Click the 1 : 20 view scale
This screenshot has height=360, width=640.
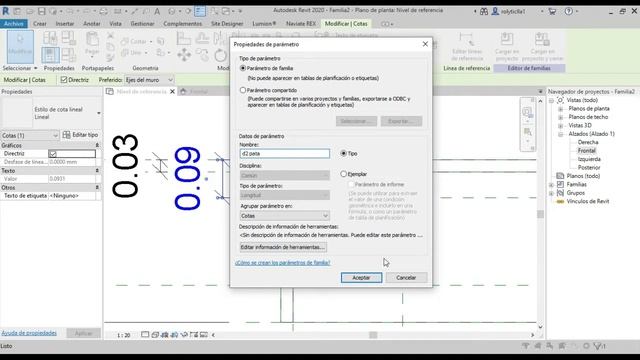123,335
